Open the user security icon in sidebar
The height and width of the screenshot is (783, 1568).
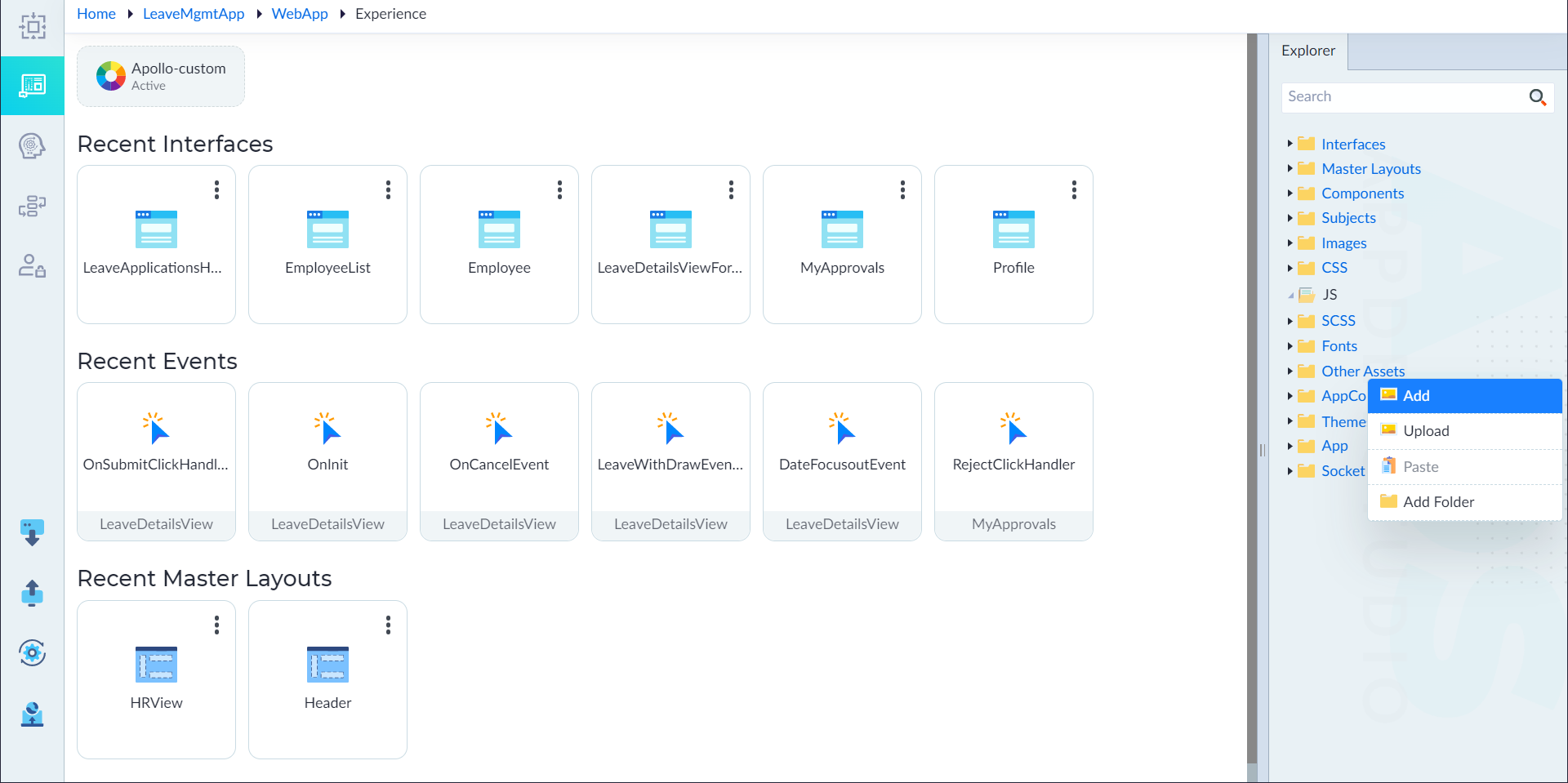coord(32,265)
